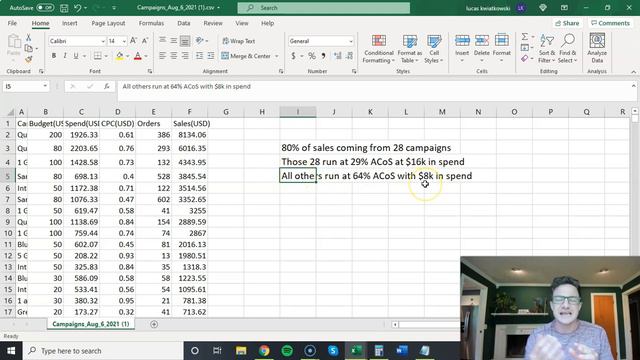The image size is (640, 360).
Task: Open the File menu
Action: 12,23
